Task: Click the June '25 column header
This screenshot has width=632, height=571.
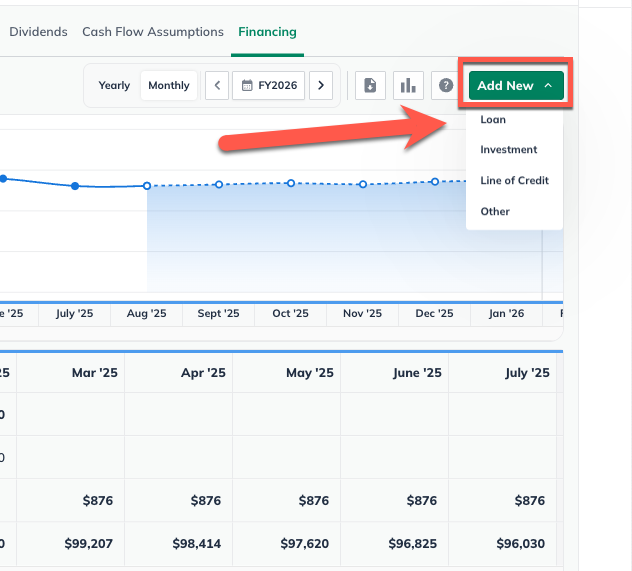Action: coord(395,373)
